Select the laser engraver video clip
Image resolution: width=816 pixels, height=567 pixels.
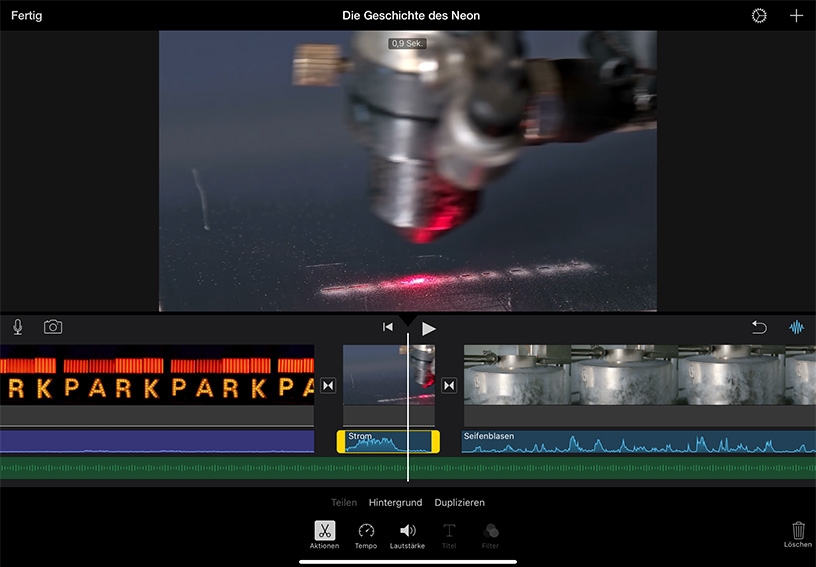(389, 375)
